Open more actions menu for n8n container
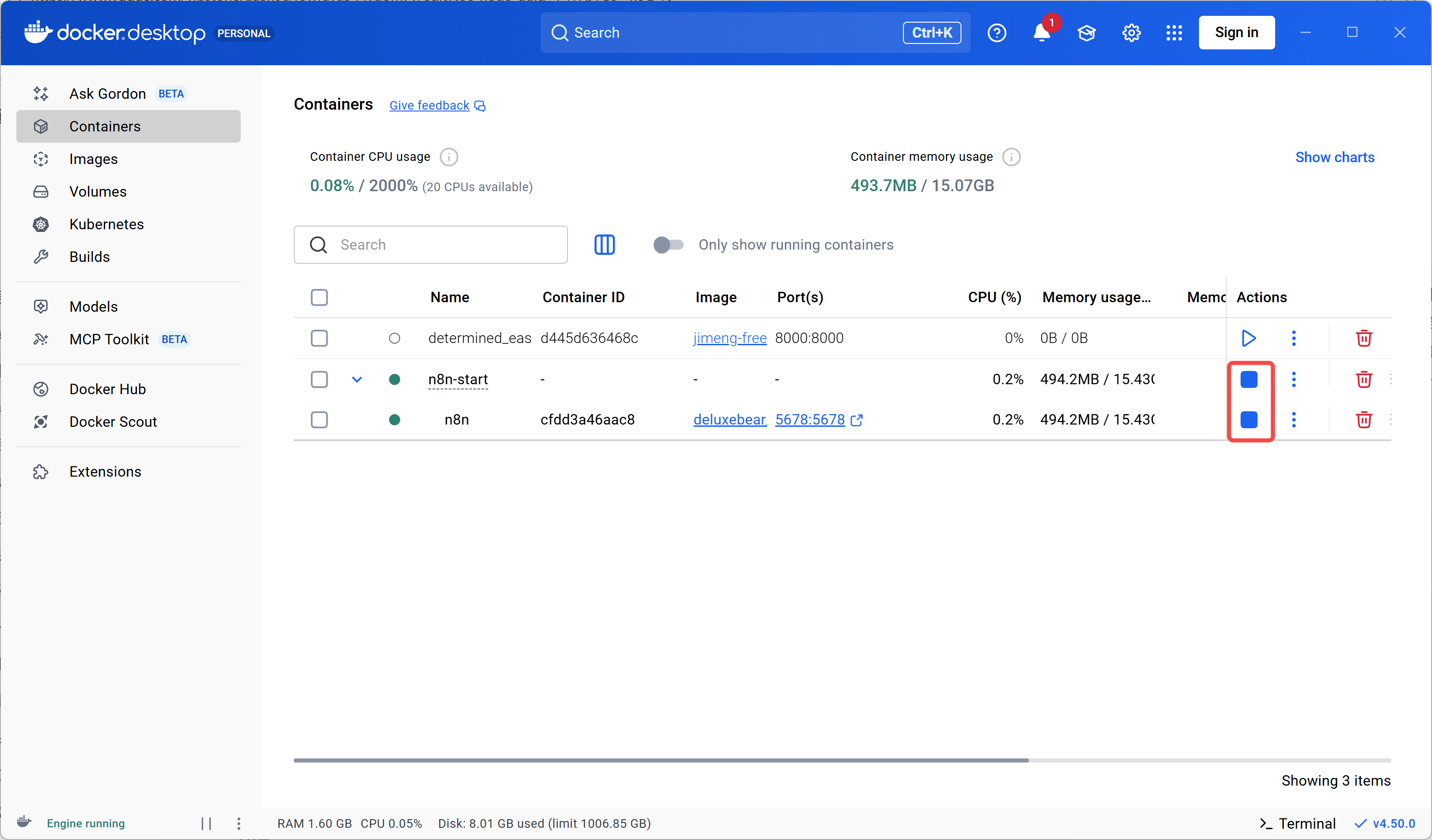 pyautogui.click(x=1293, y=420)
